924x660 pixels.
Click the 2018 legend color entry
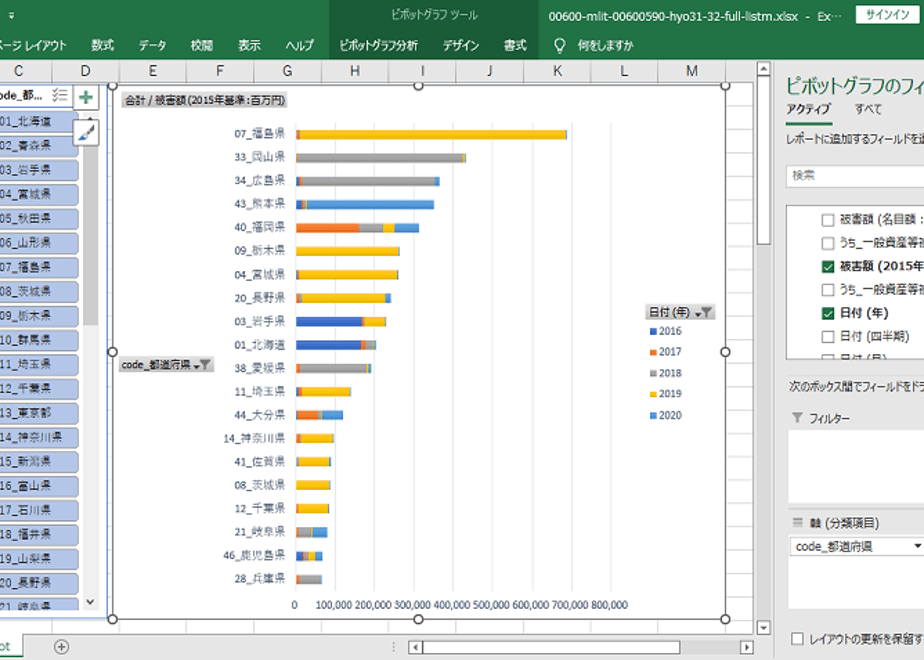tap(665, 373)
